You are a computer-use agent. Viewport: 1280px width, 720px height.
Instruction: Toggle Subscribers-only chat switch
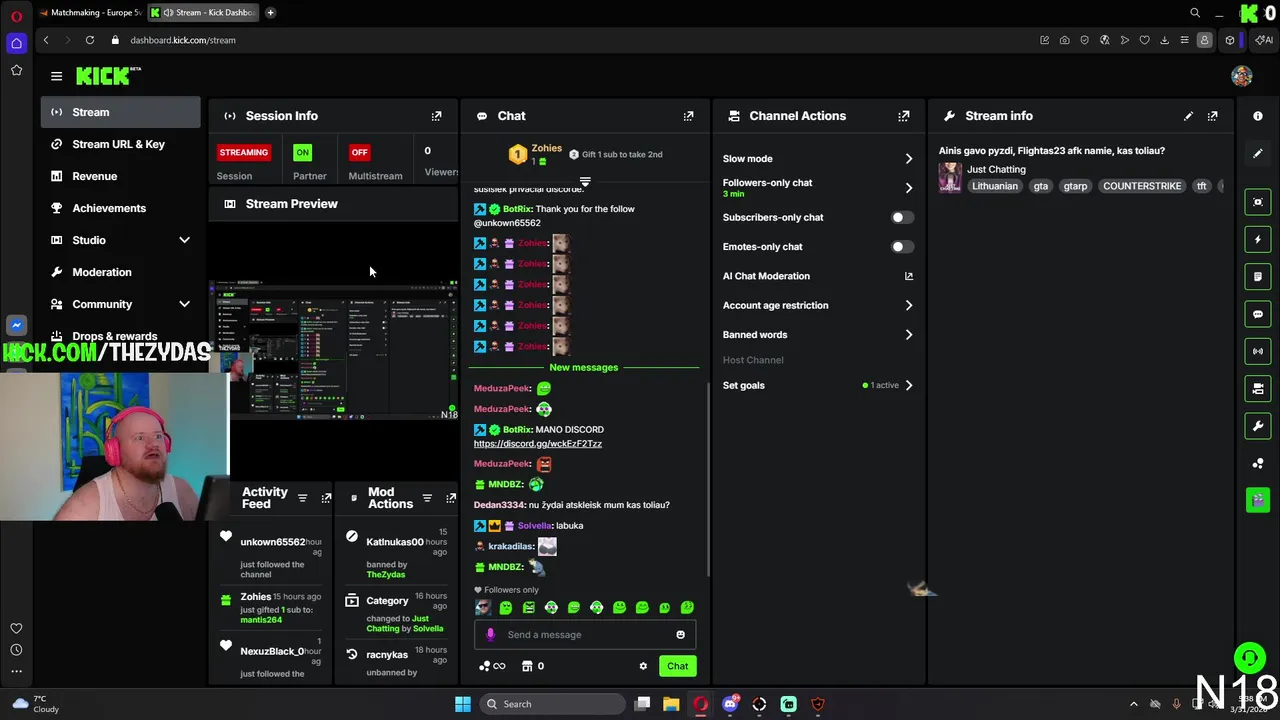click(902, 217)
